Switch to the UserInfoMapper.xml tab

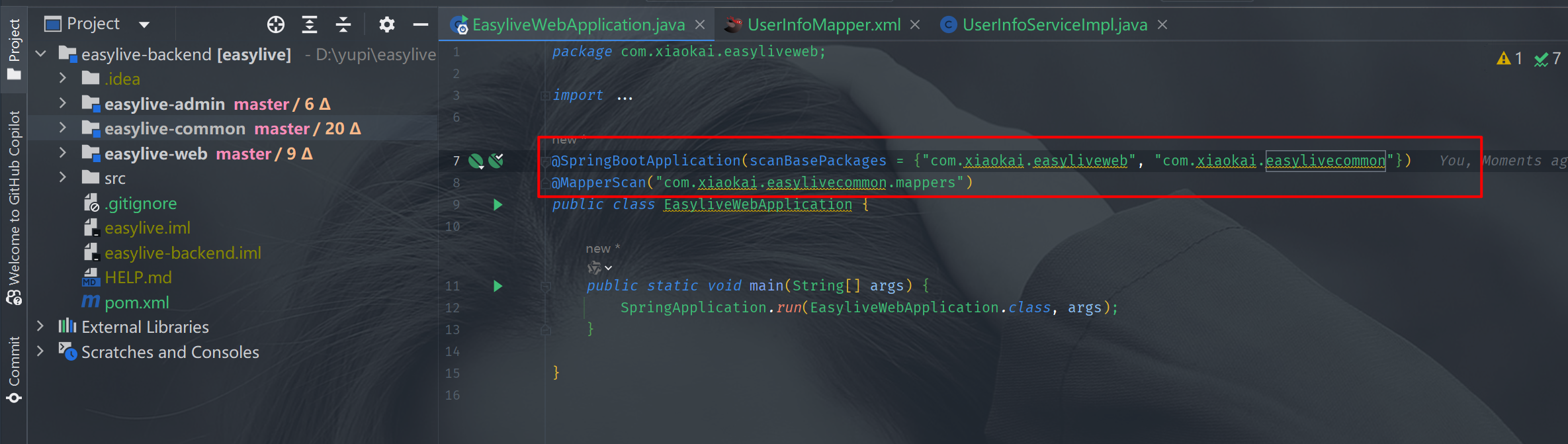pos(823,25)
